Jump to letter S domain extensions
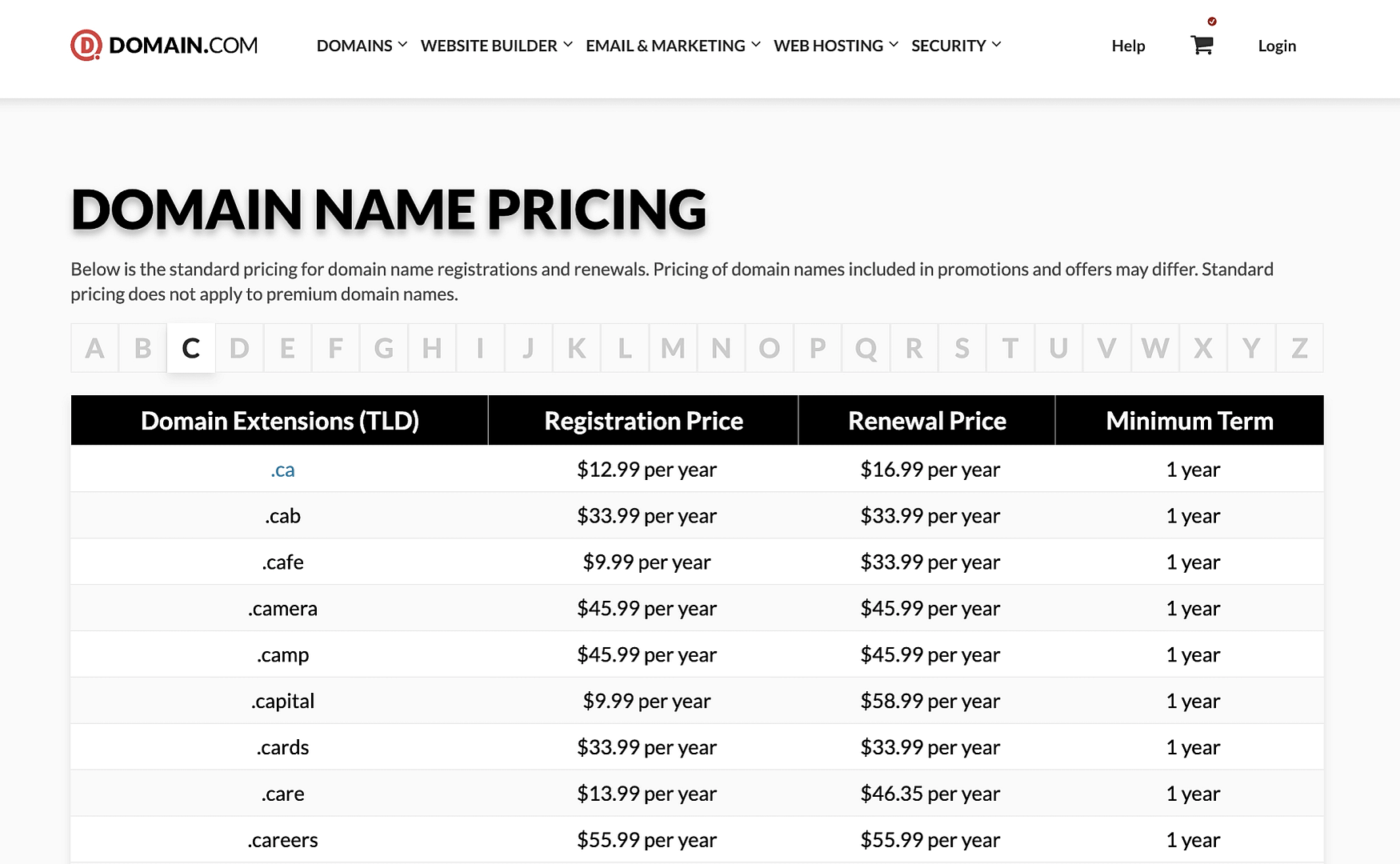Viewport: 1400px width, 864px height. point(962,348)
